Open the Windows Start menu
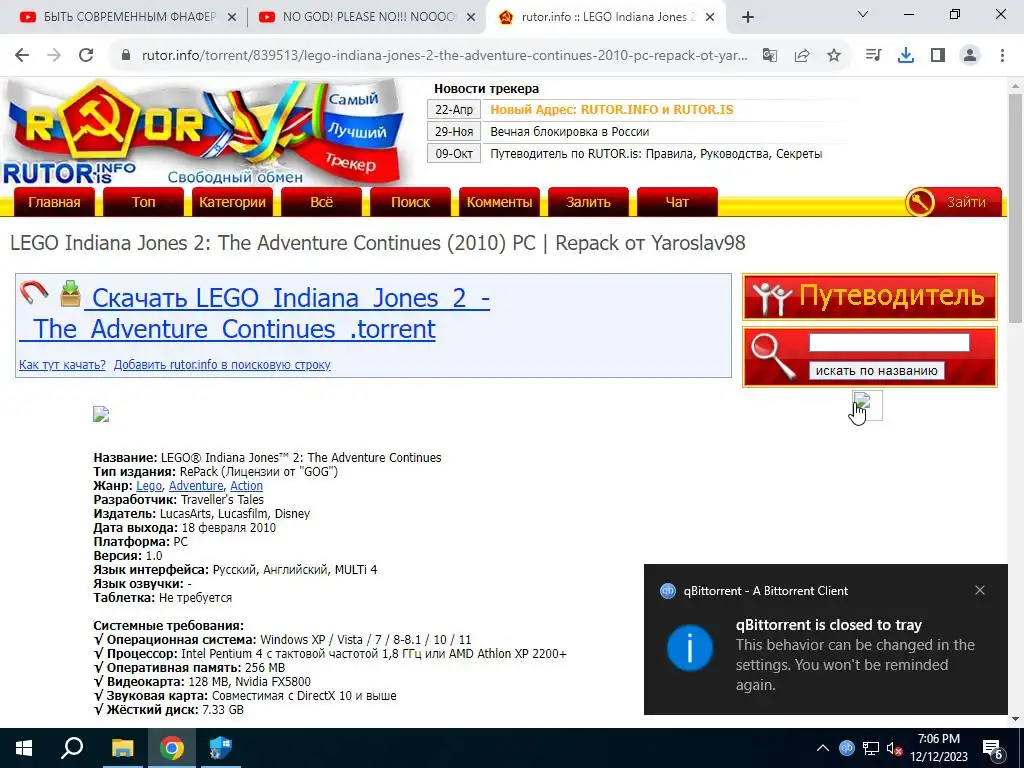Image resolution: width=1024 pixels, height=768 pixels. [24, 748]
